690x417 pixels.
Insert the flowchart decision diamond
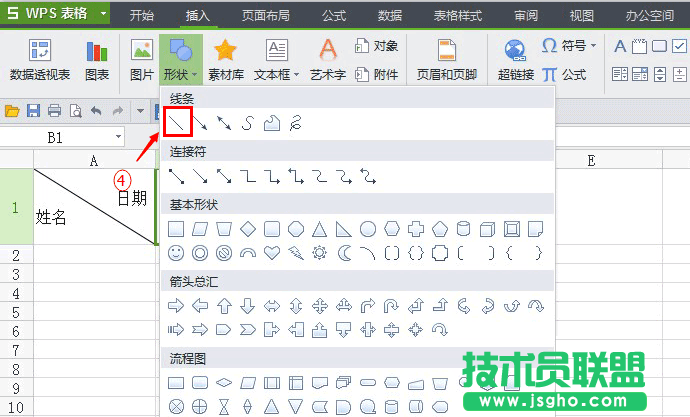[224, 383]
